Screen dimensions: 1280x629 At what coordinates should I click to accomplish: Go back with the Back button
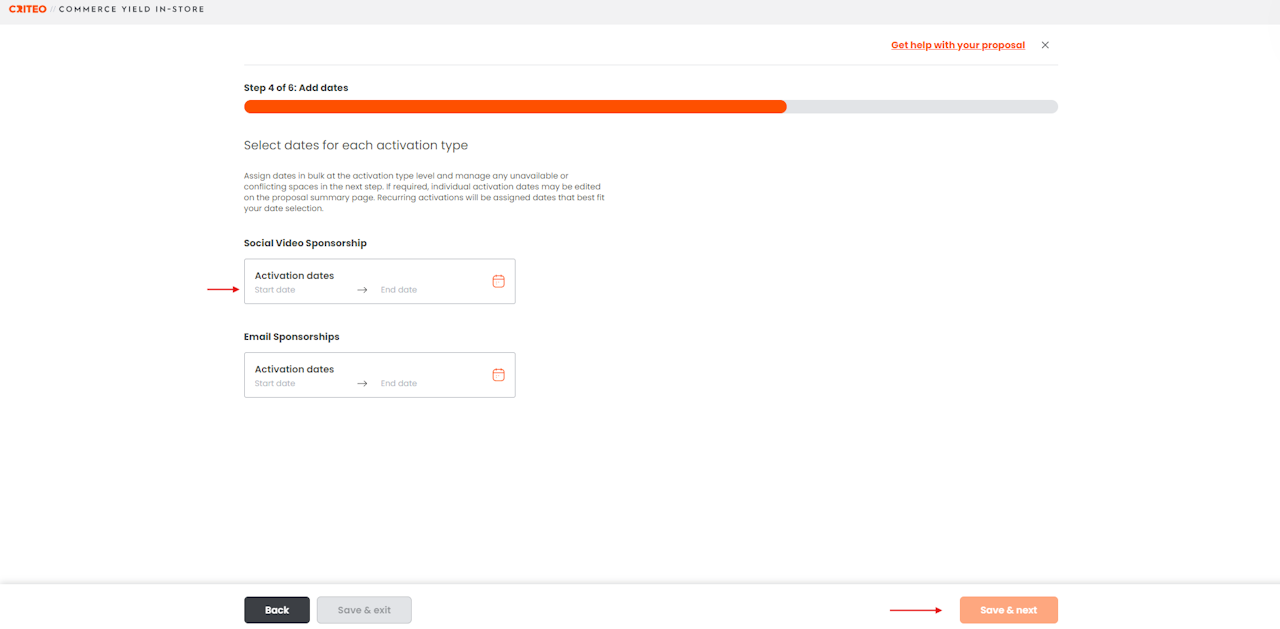pyautogui.click(x=277, y=610)
